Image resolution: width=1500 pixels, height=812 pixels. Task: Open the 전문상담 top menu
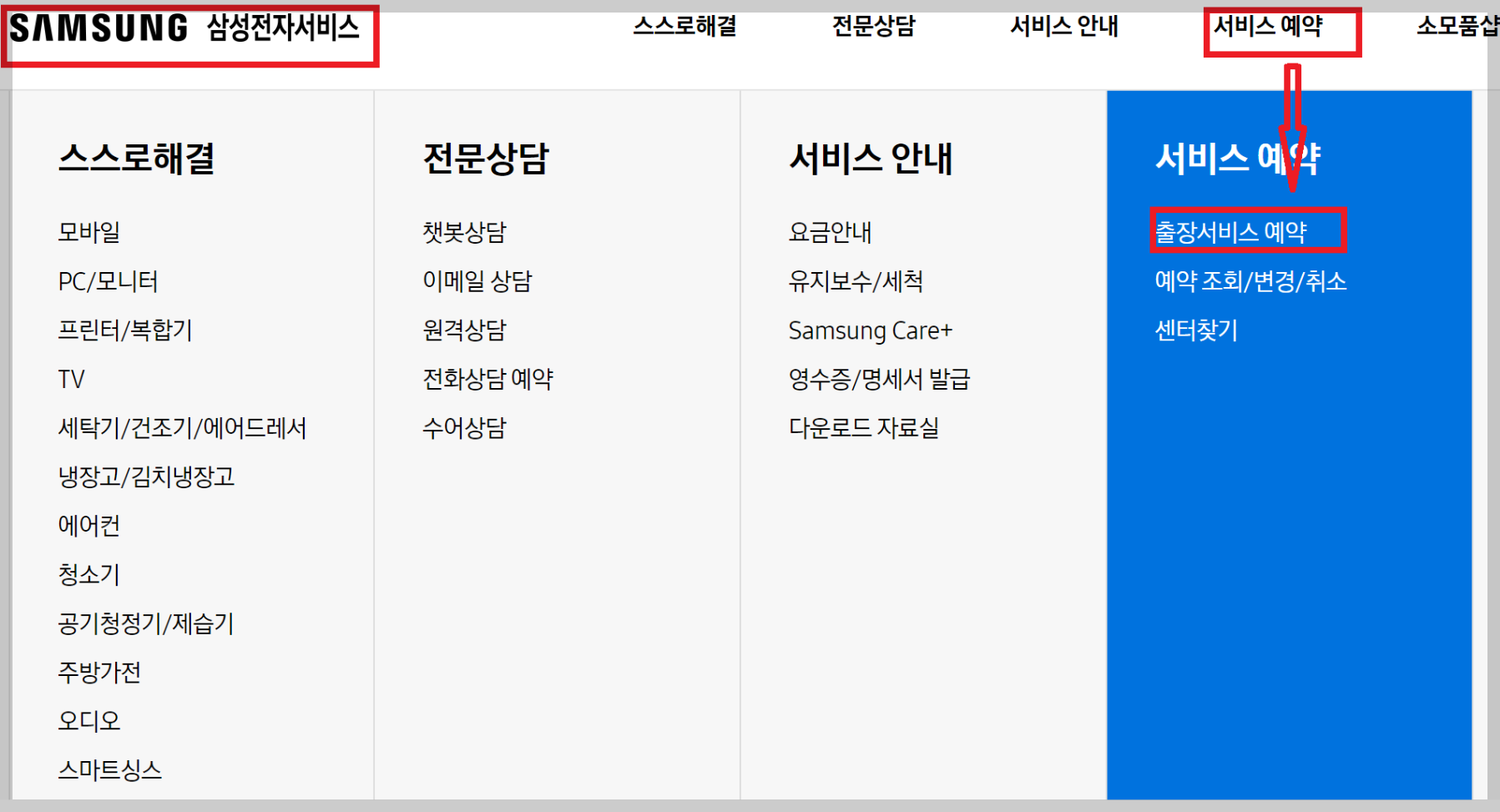pyautogui.click(x=873, y=27)
